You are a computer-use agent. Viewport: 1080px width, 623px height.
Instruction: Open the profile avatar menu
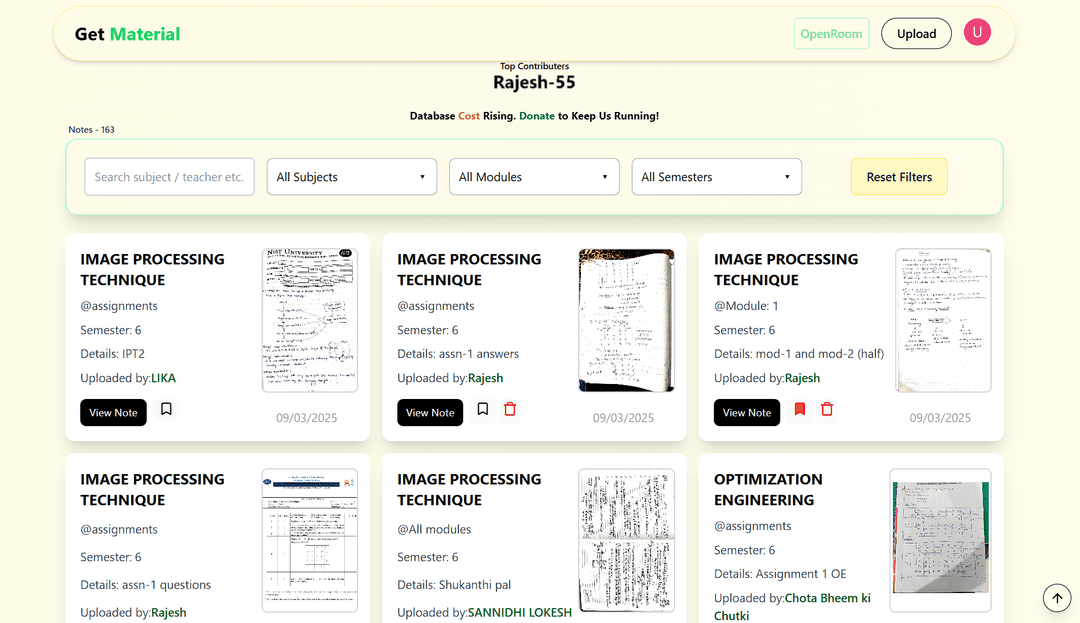977,32
